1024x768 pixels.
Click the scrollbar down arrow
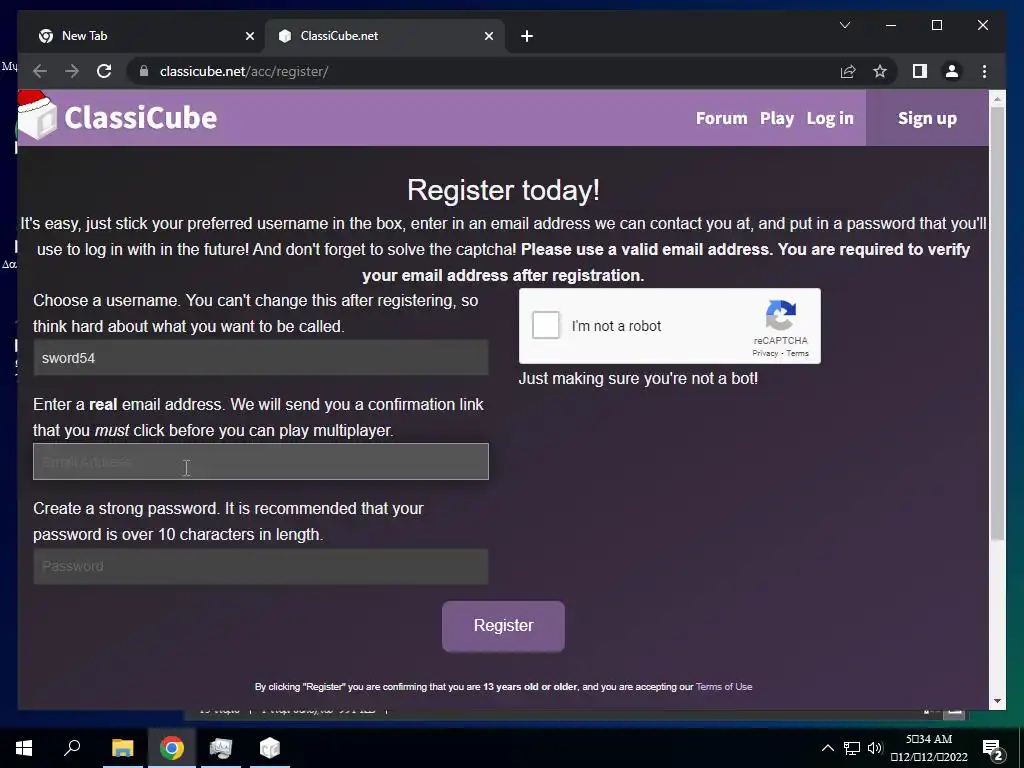pos(997,701)
